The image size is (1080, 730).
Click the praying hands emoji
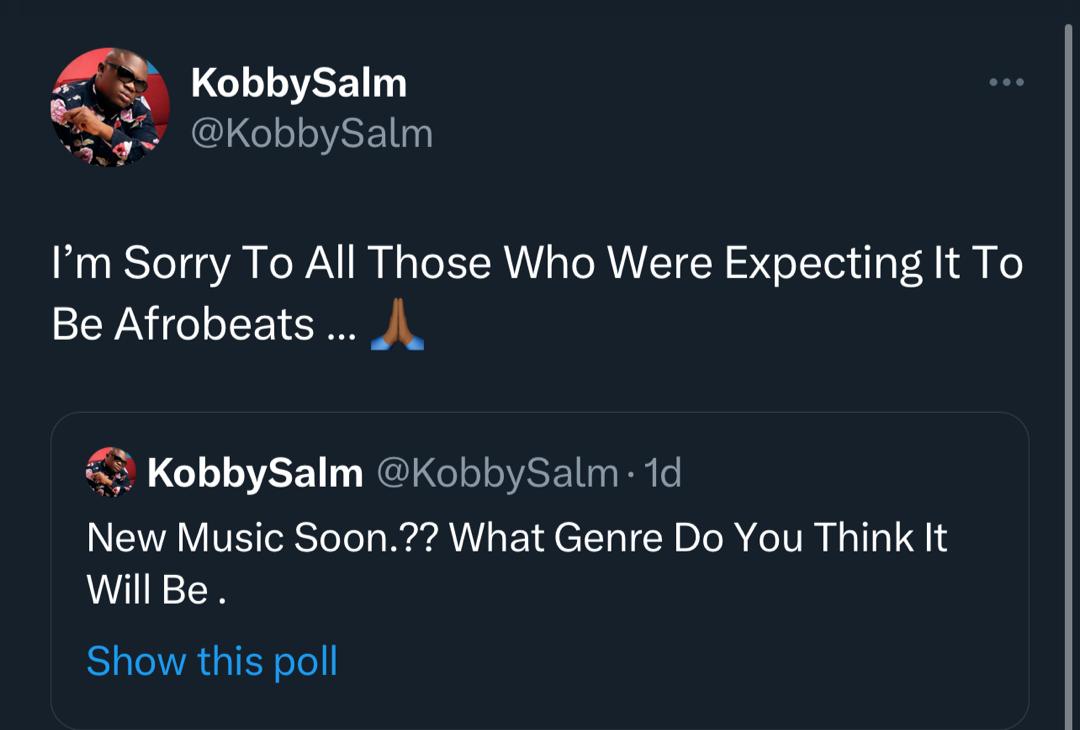[397, 325]
